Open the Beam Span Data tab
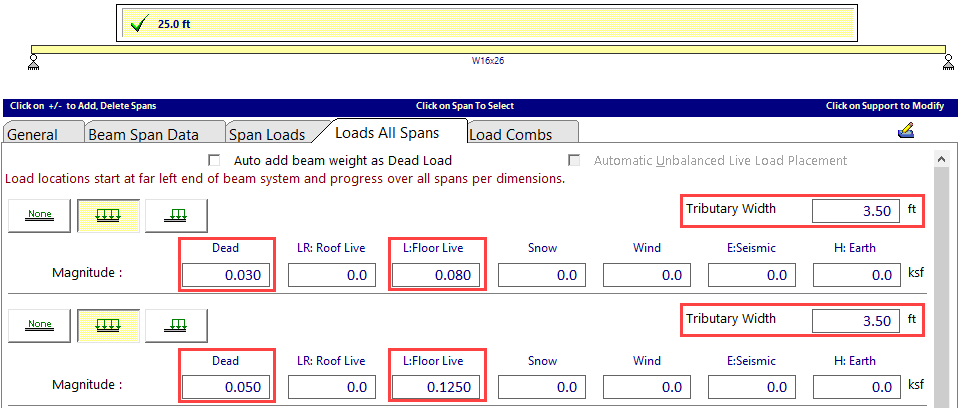Screen dimensions: 966x408 [143, 134]
